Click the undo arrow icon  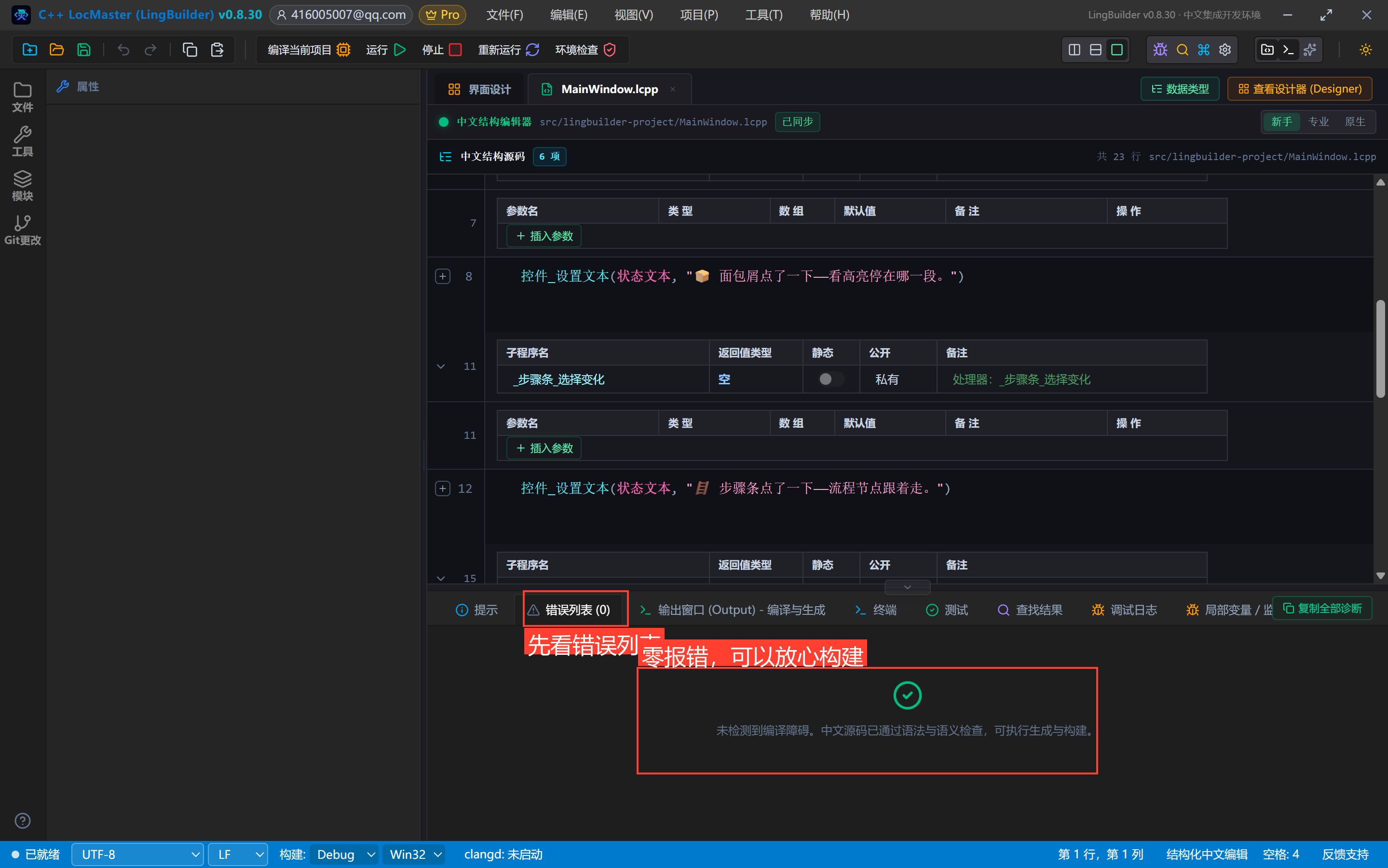coord(123,50)
